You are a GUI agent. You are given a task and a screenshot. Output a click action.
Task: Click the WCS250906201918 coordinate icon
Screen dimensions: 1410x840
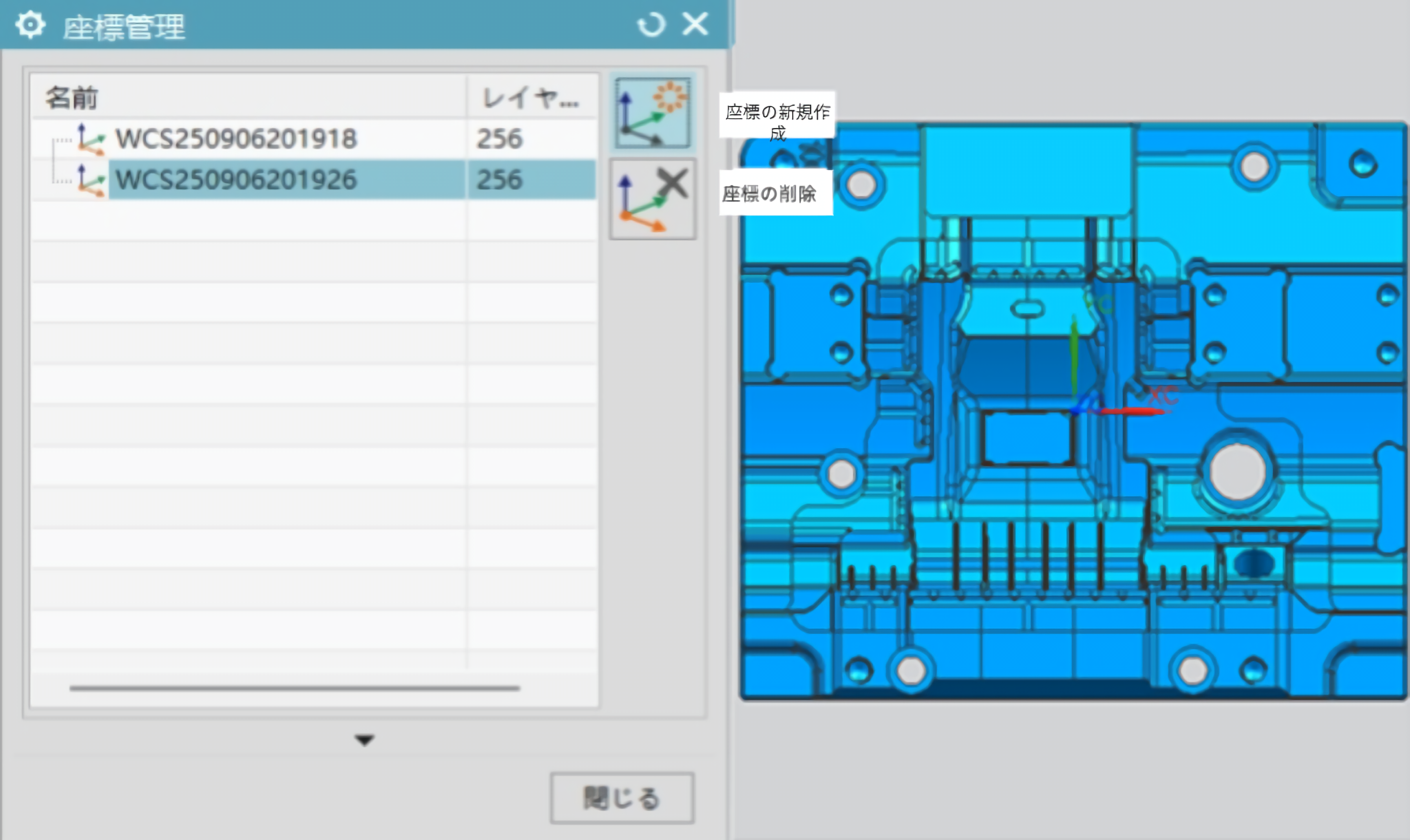click(90, 139)
